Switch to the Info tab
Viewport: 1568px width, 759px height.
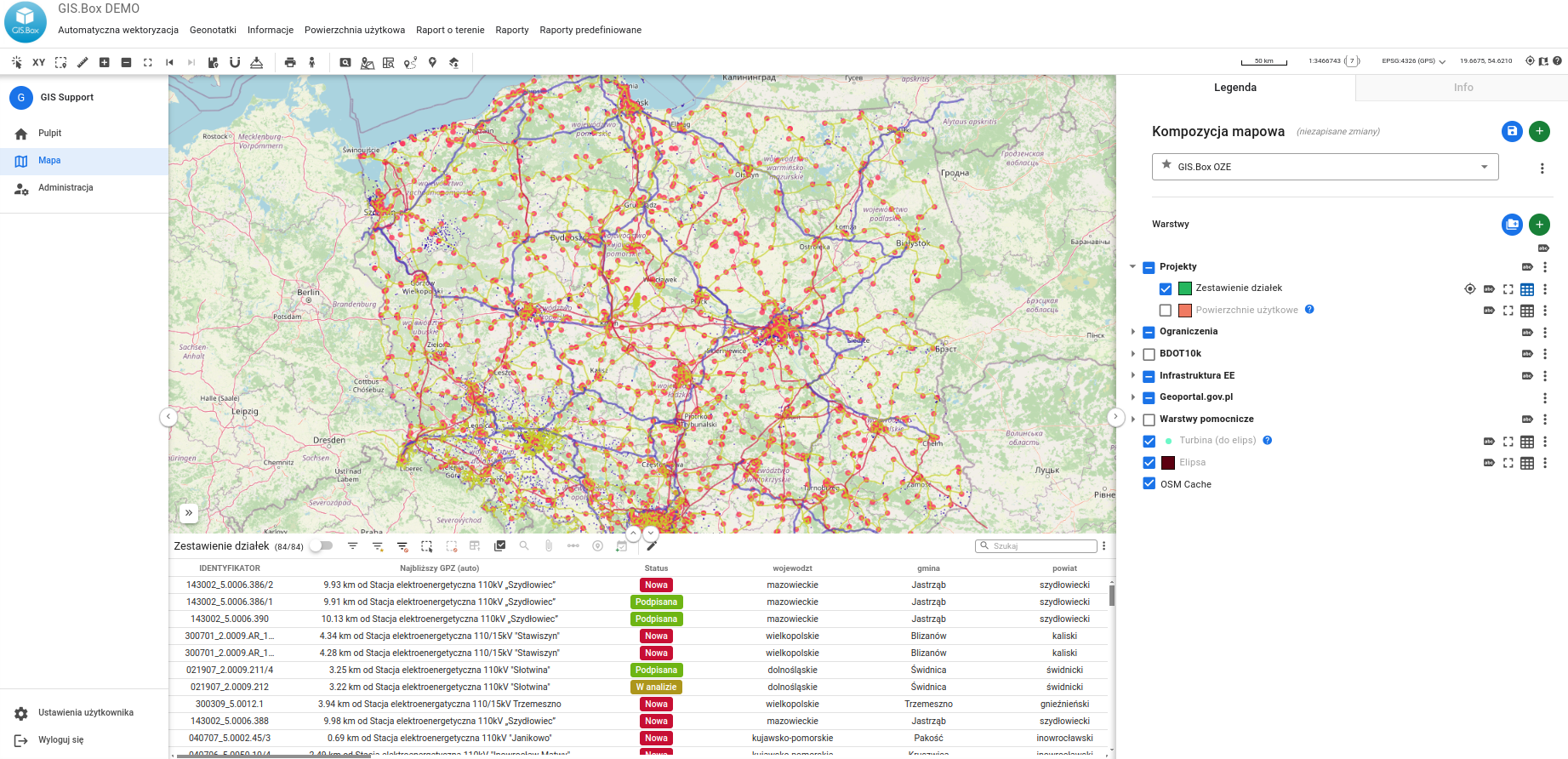click(1463, 88)
